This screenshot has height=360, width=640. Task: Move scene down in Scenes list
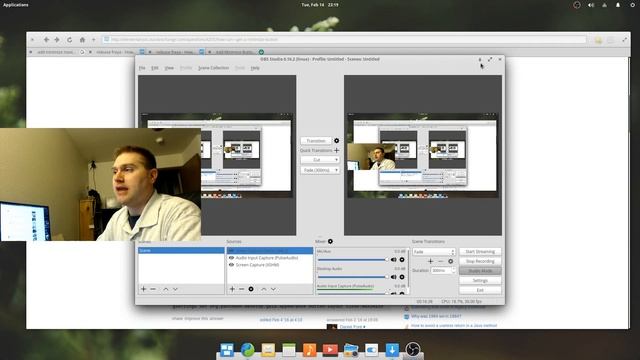[x=175, y=289]
